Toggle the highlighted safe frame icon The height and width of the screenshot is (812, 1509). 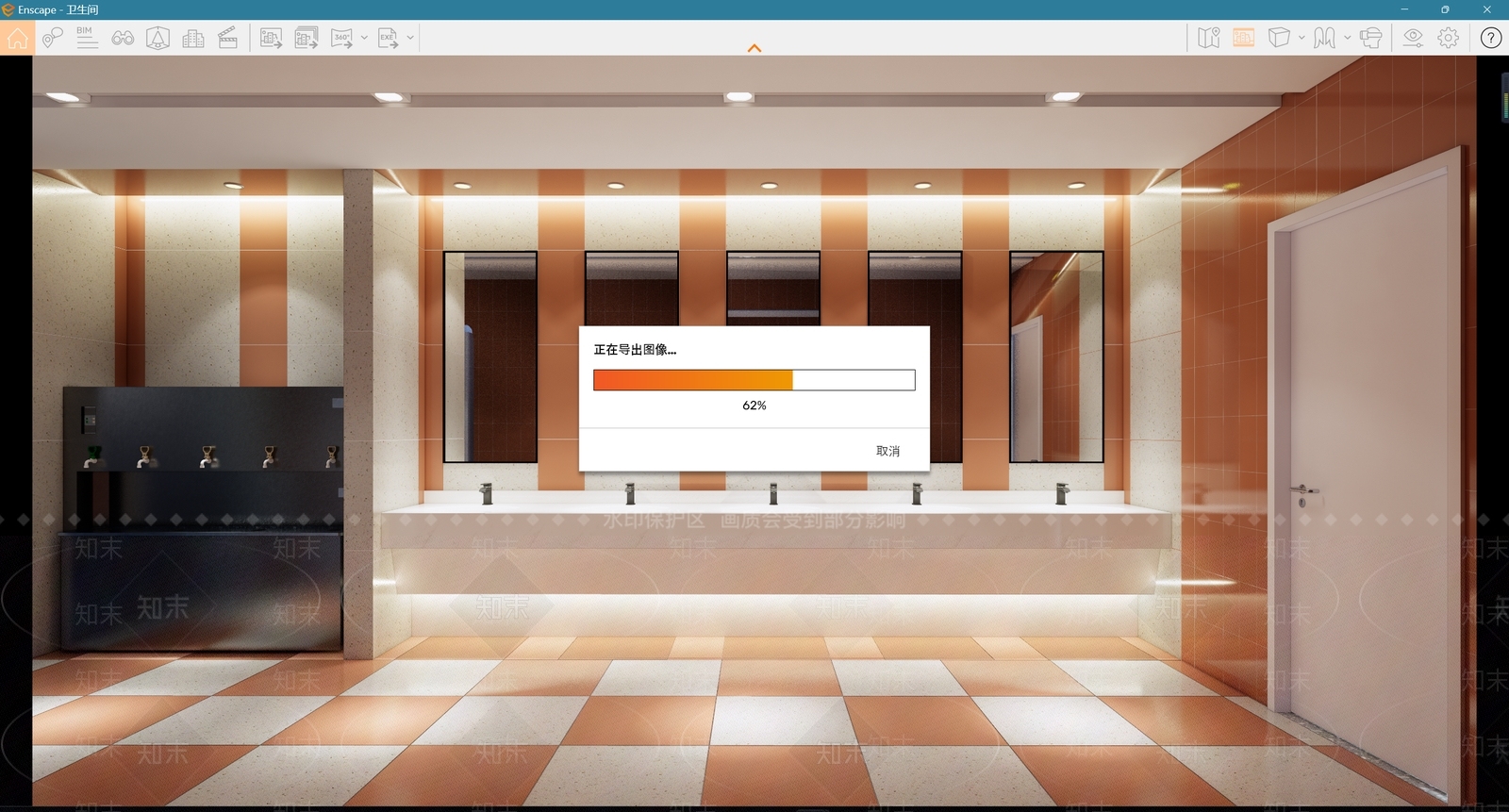pos(1244,38)
